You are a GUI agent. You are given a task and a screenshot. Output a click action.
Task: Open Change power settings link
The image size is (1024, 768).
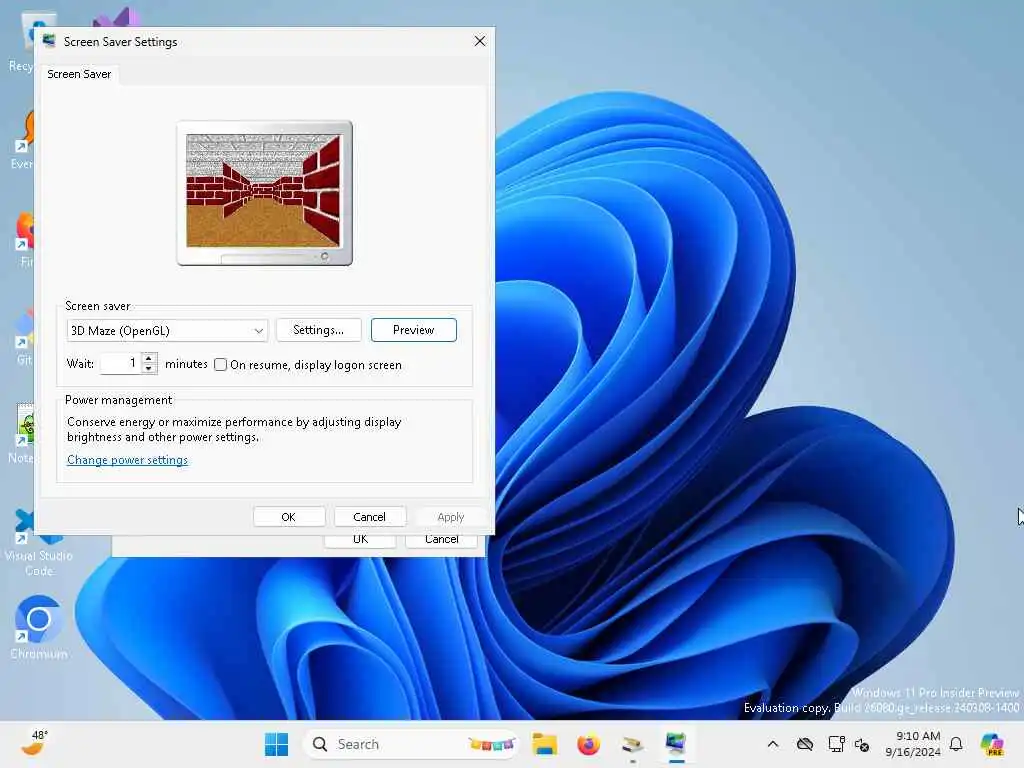click(127, 460)
